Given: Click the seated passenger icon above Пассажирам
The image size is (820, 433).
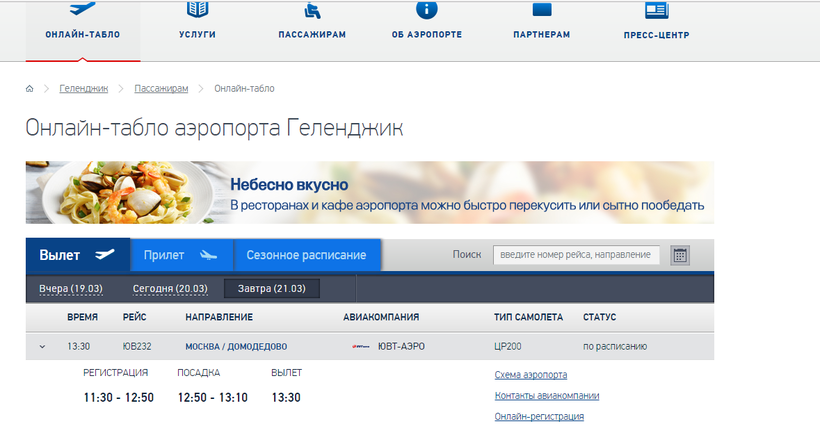Looking at the screenshot, I should (312, 10).
